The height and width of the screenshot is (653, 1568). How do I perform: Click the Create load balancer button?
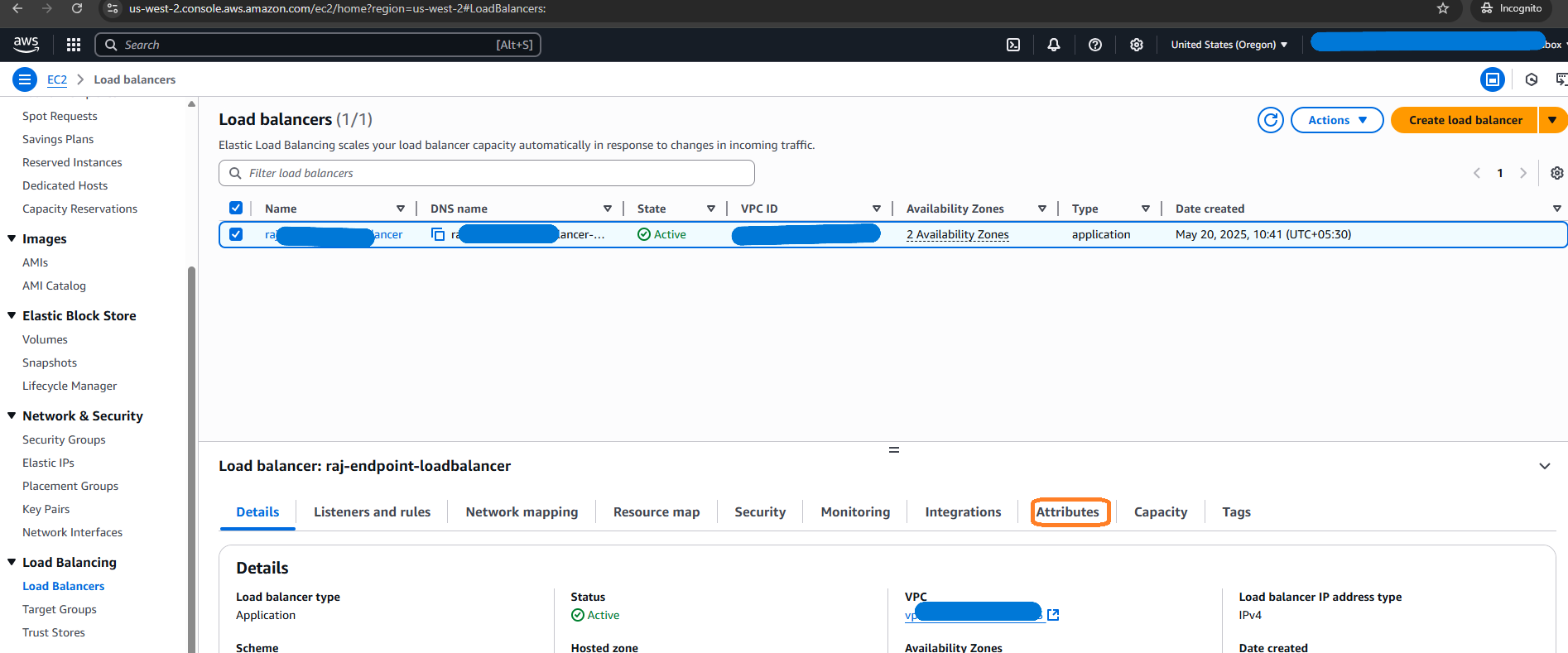point(1465,120)
